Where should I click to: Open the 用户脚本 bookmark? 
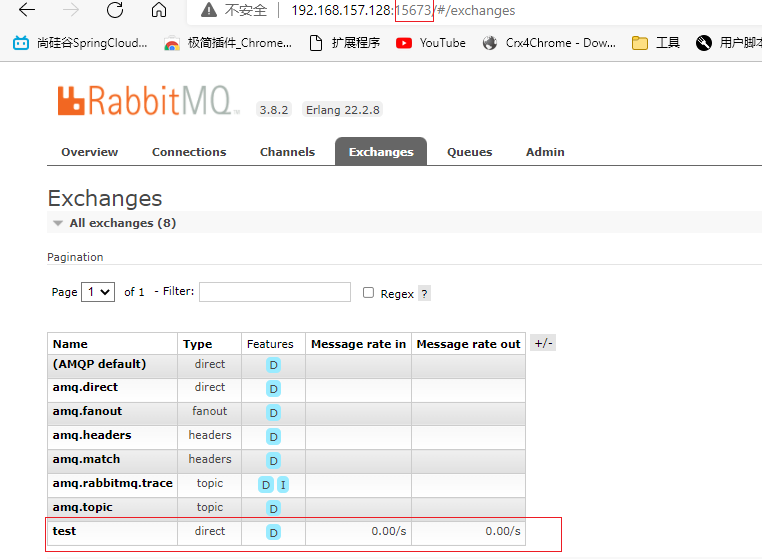click(728, 43)
